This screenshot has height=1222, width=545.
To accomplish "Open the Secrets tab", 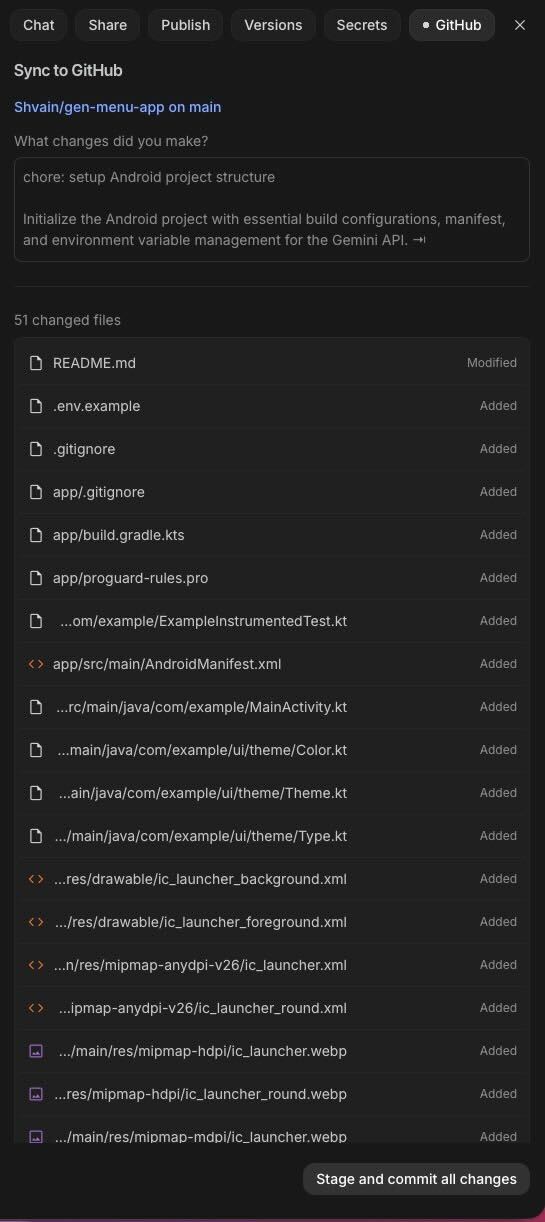I will pyautogui.click(x=362, y=25).
